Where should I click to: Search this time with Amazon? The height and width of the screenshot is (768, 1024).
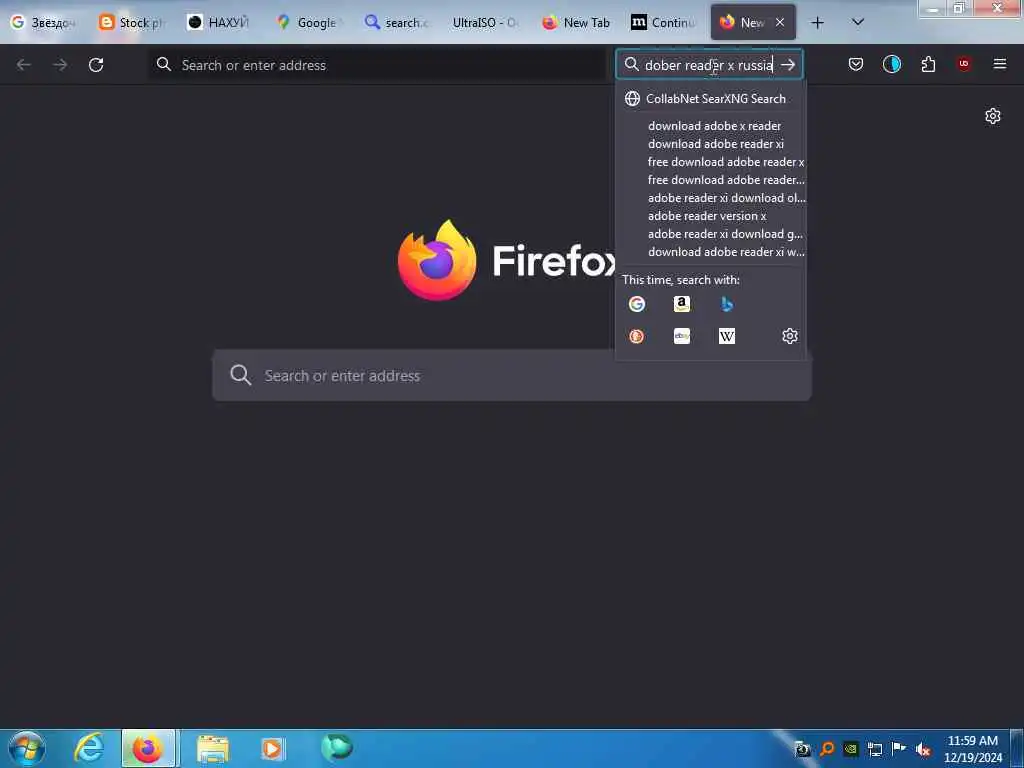click(682, 304)
